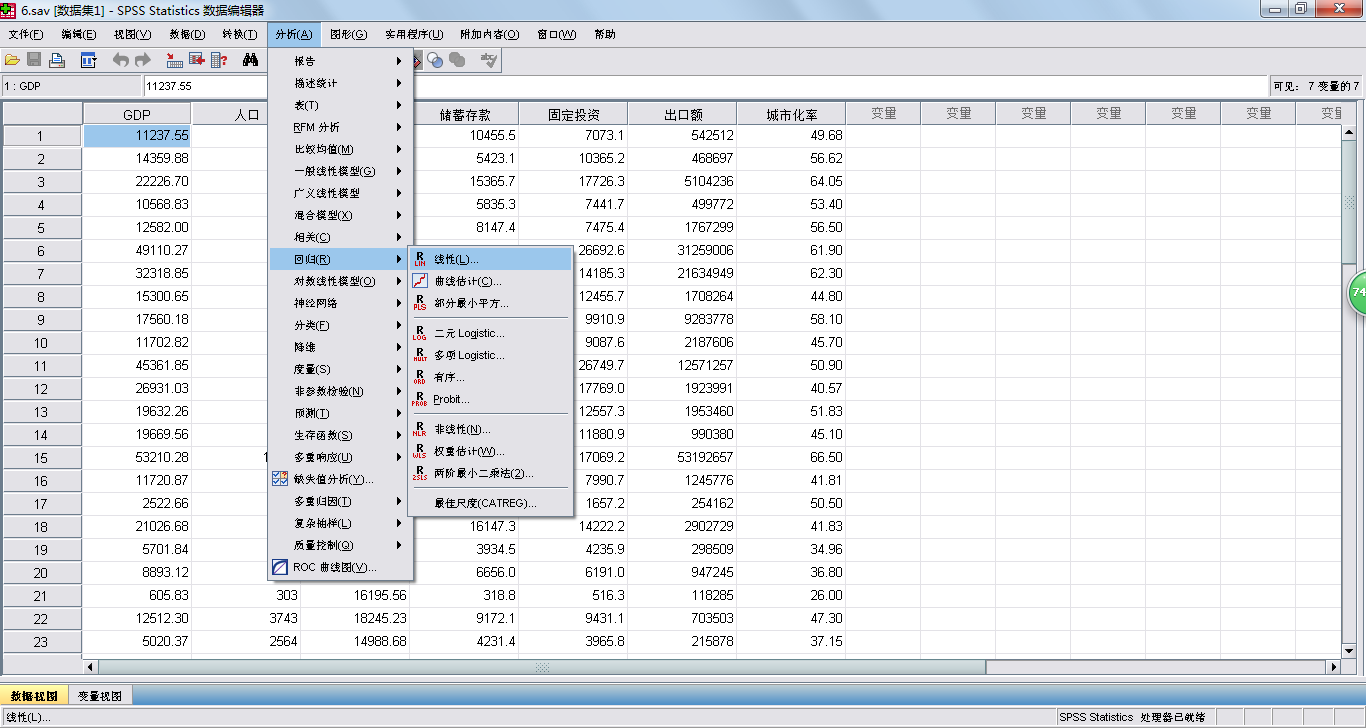Open the 帮助 menu
This screenshot has width=1366, height=728.
[x=605, y=34]
